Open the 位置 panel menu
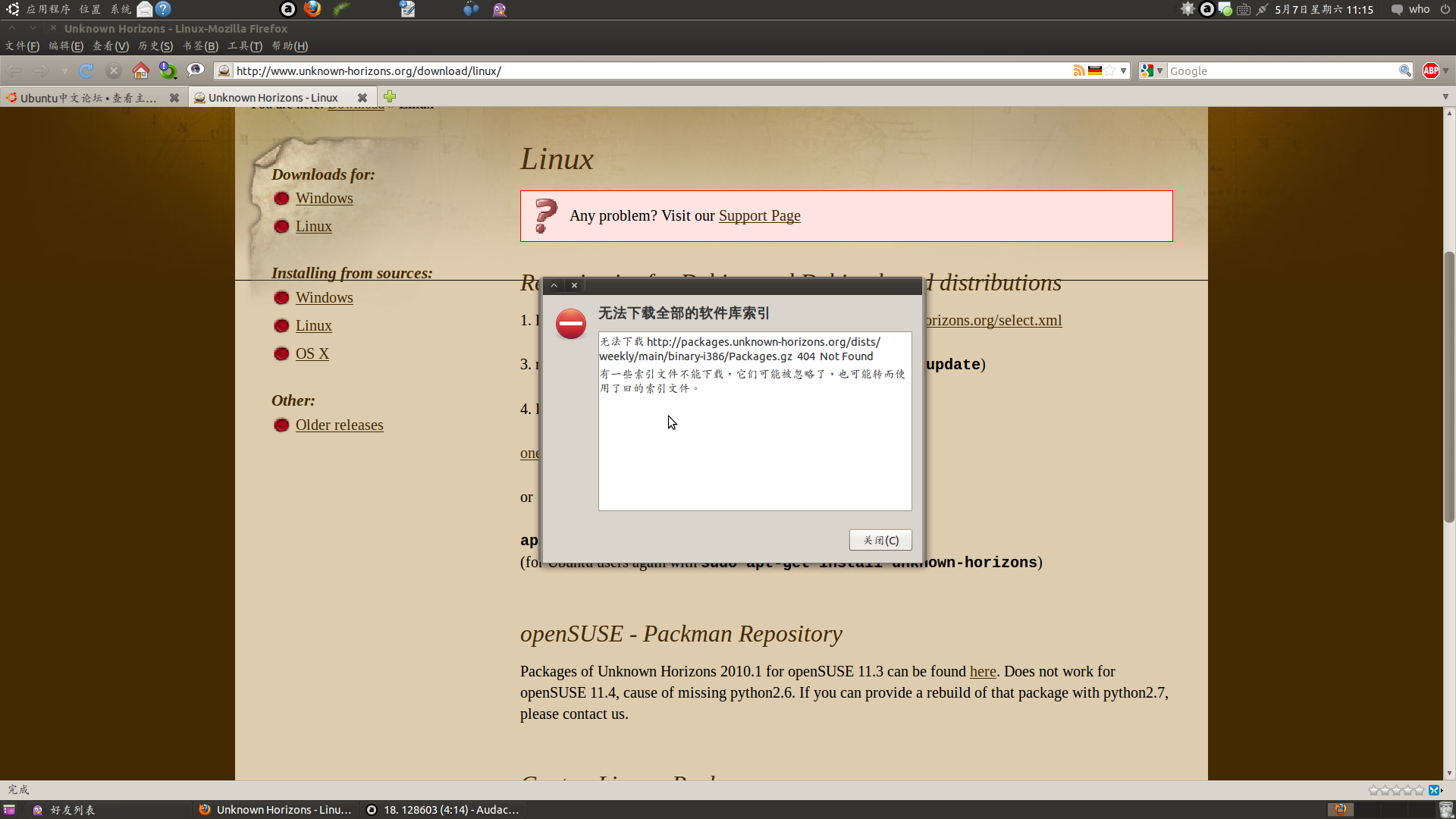 tap(90, 9)
